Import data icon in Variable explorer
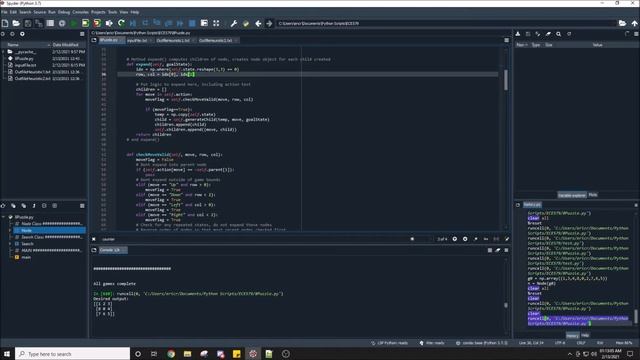This screenshot has height=360, width=640. tap(518, 34)
